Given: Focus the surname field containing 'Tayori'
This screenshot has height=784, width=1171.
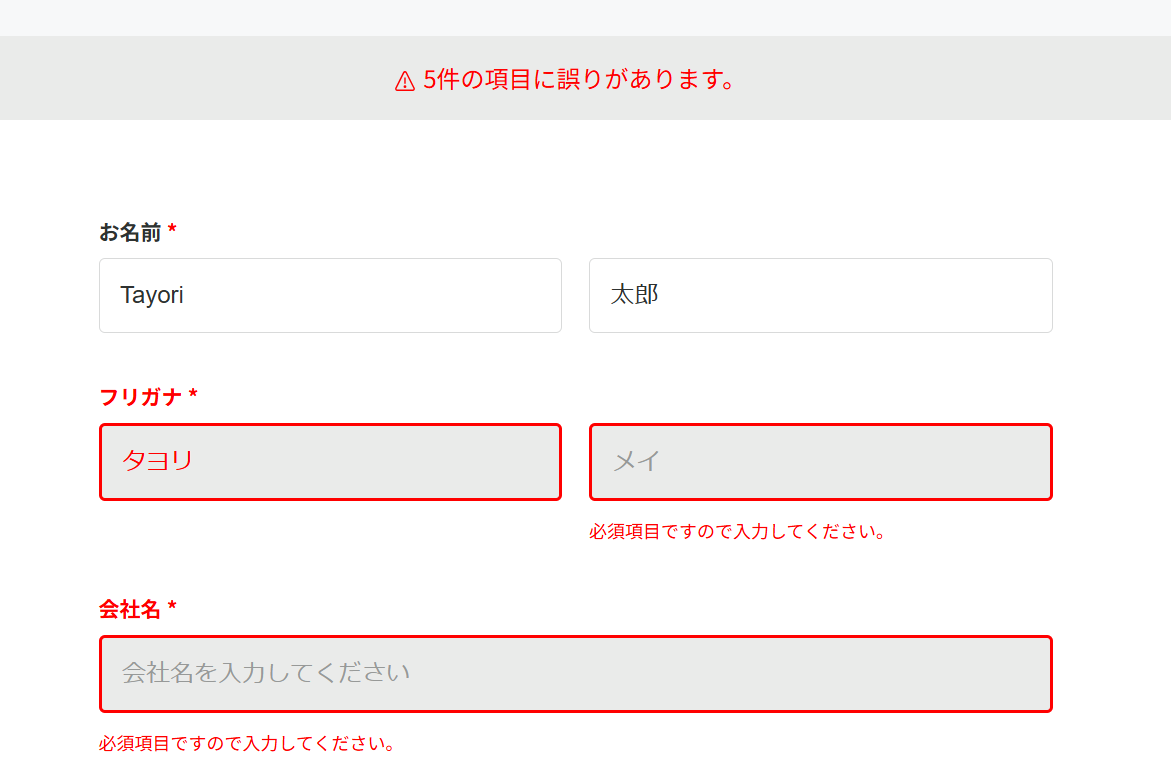Looking at the screenshot, I should click(330, 295).
